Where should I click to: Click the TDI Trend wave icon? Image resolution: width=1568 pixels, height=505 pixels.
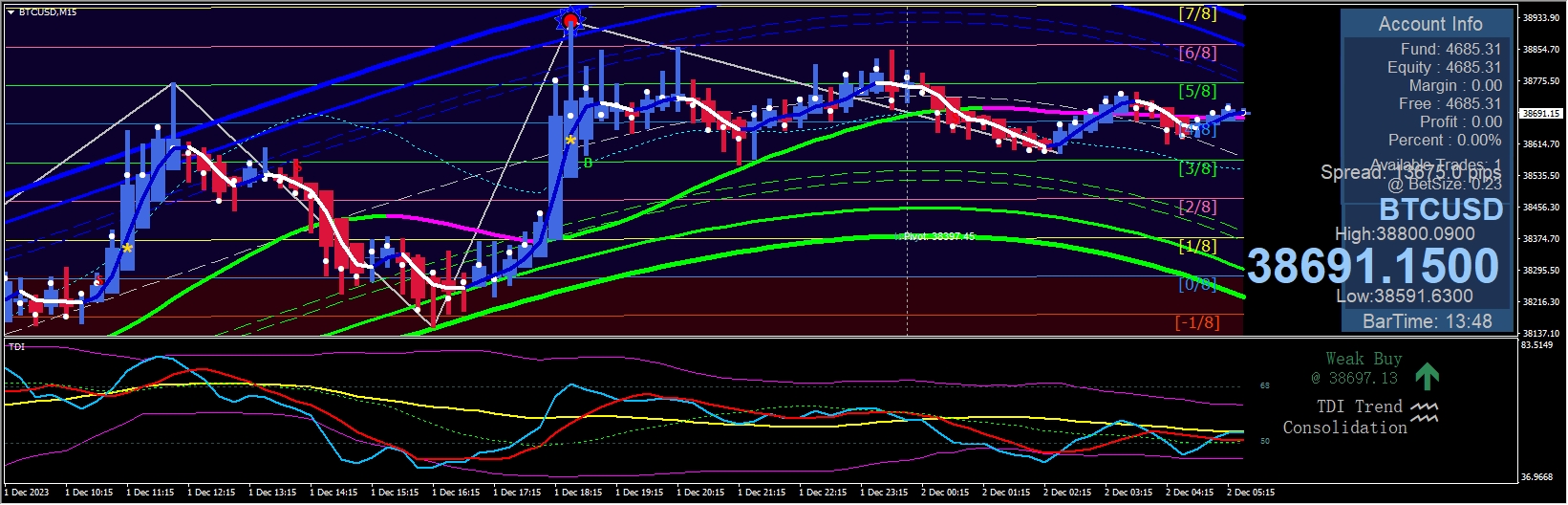click(1424, 412)
